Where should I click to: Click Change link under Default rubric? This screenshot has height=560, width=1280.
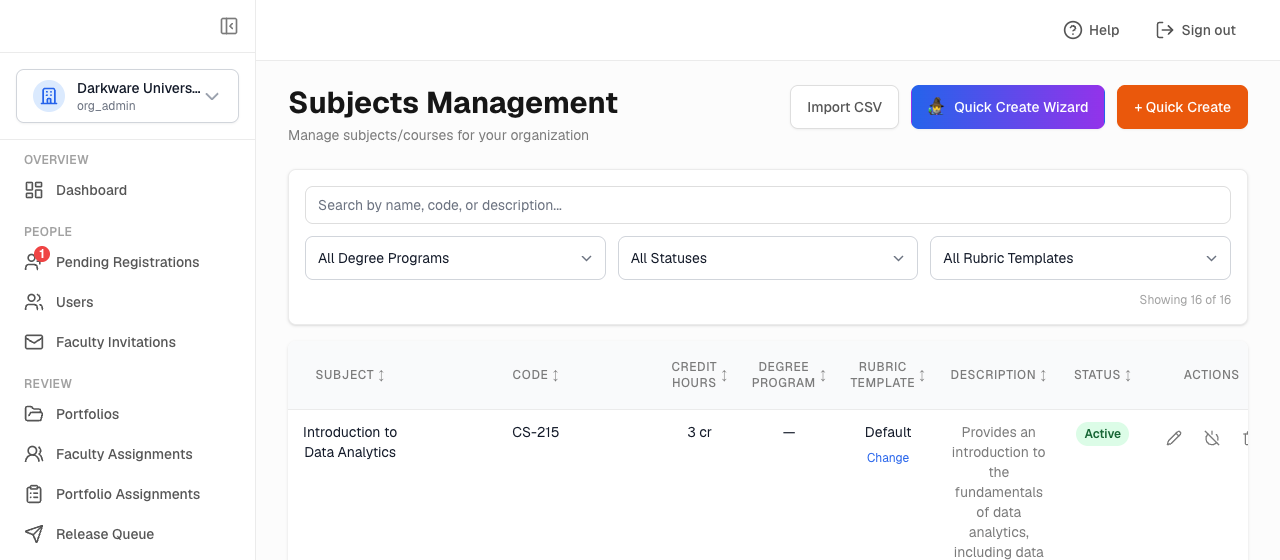(x=888, y=458)
